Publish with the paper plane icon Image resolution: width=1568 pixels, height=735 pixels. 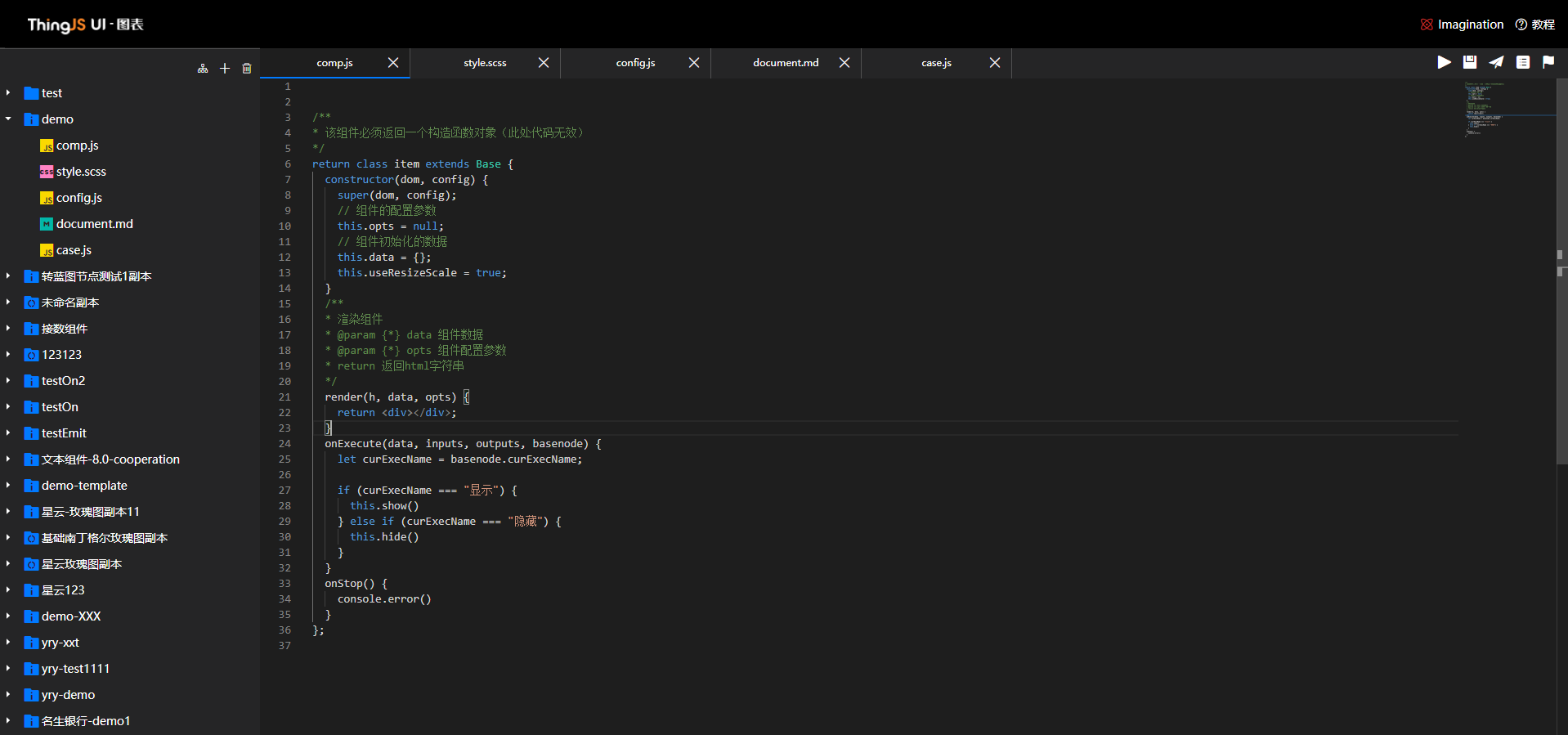(x=1496, y=62)
